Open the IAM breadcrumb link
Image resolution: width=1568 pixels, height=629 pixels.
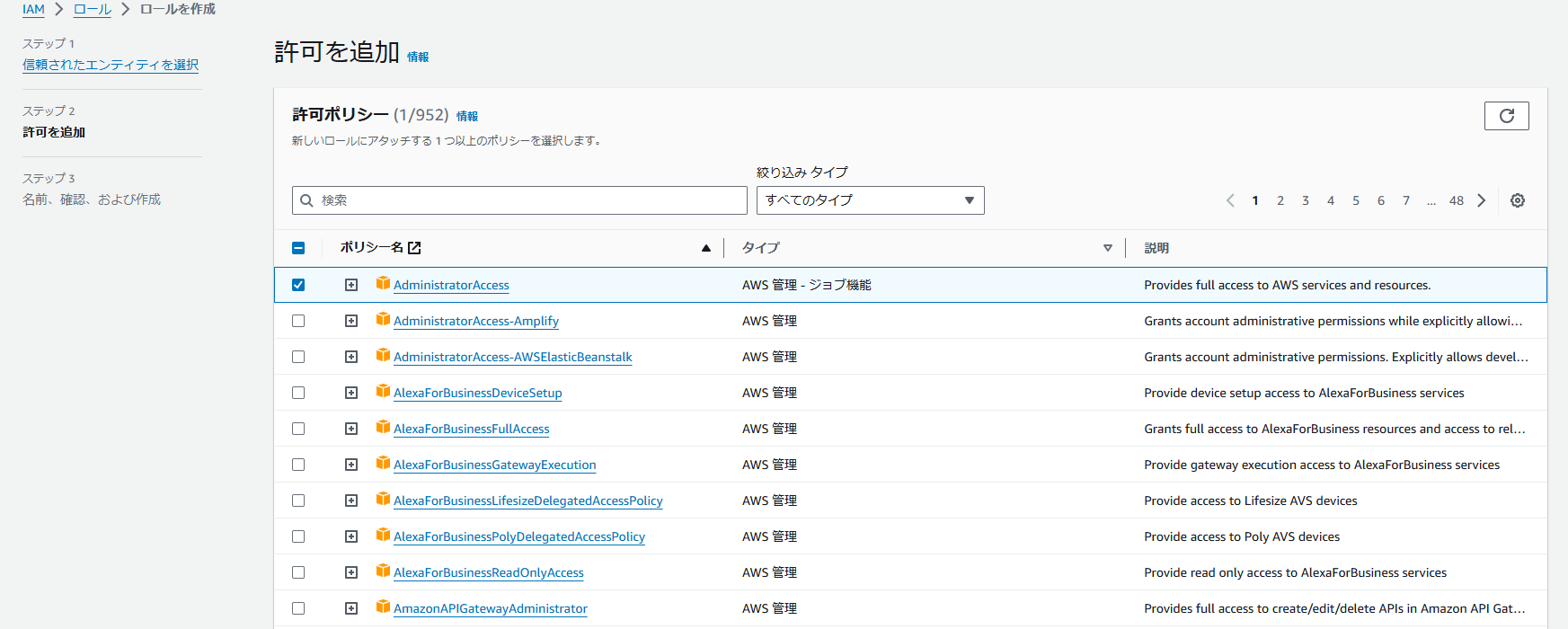pos(33,9)
